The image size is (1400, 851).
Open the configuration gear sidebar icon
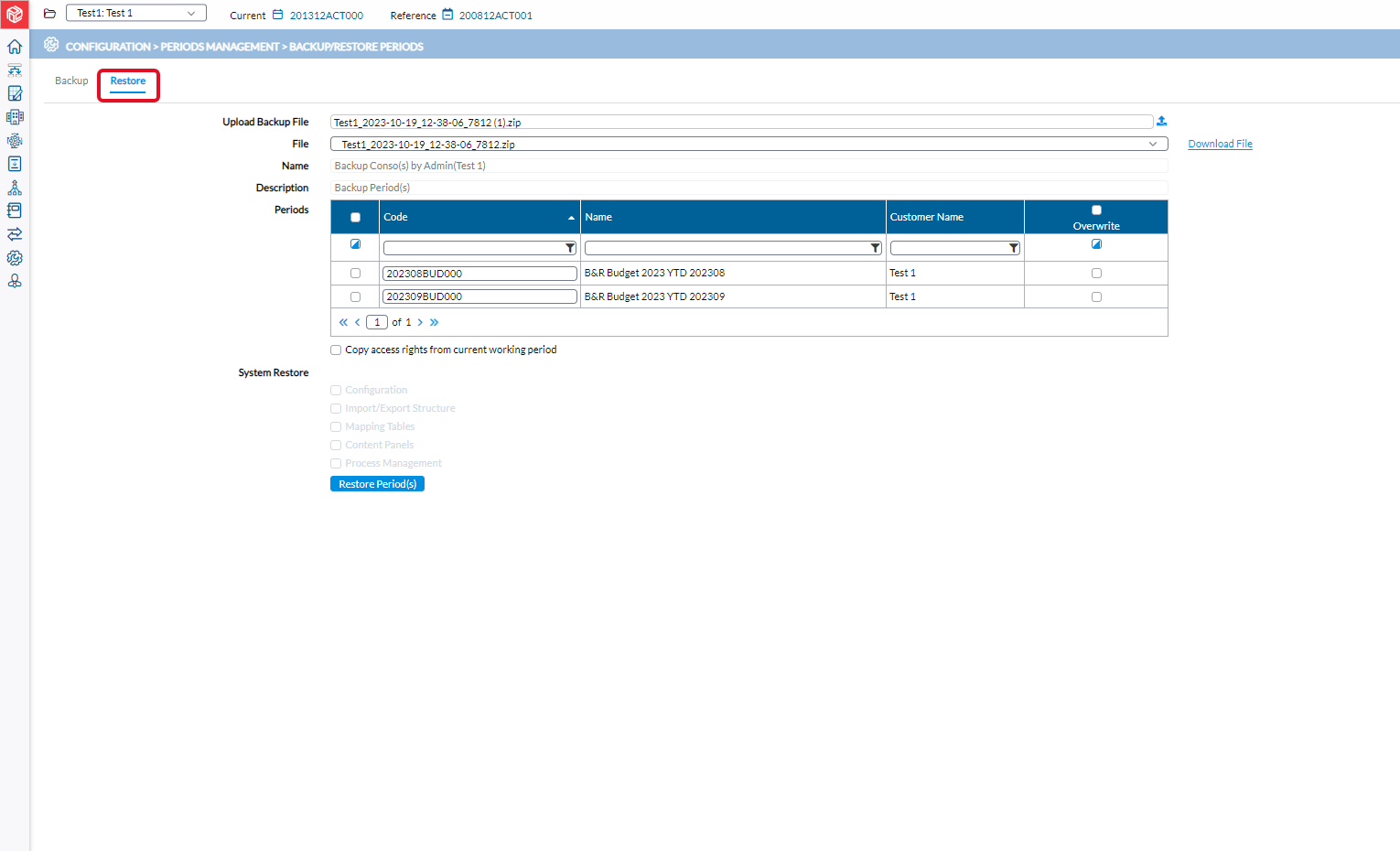pos(15,258)
